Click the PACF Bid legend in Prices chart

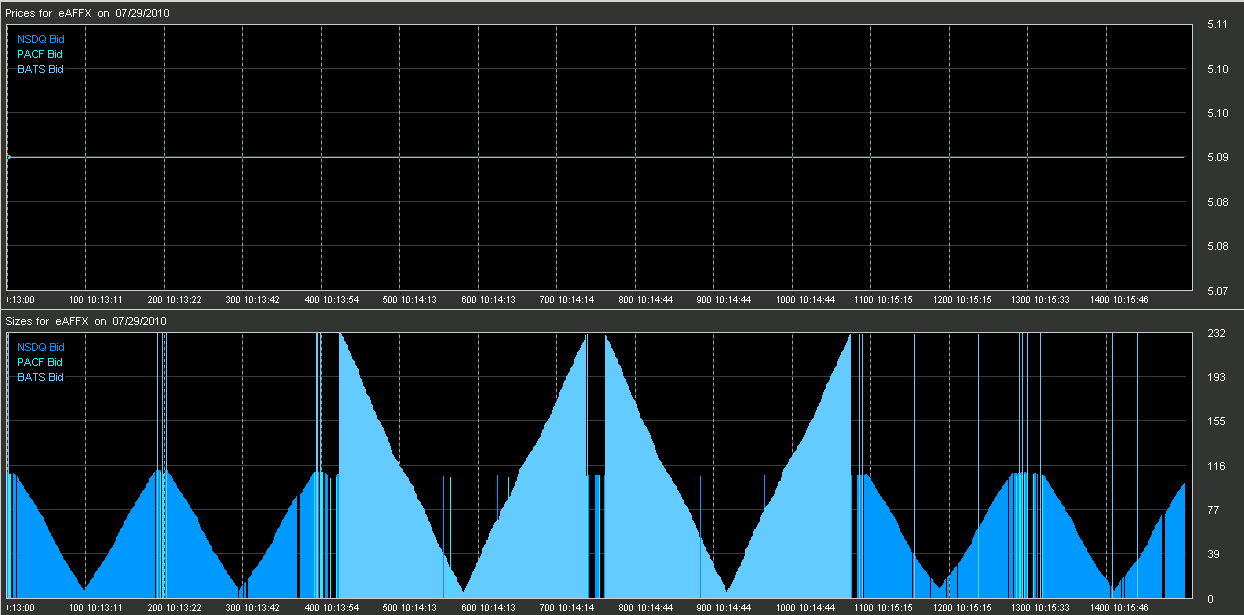point(40,54)
